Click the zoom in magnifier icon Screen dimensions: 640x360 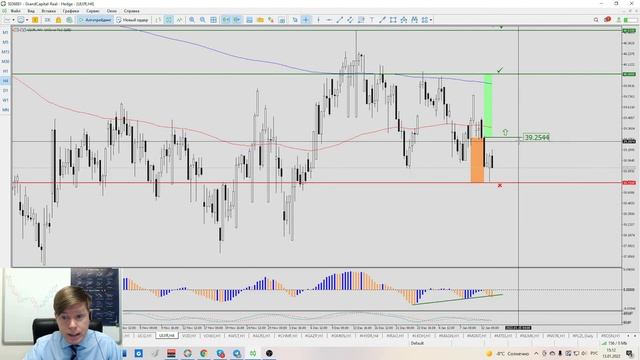tap(192, 20)
